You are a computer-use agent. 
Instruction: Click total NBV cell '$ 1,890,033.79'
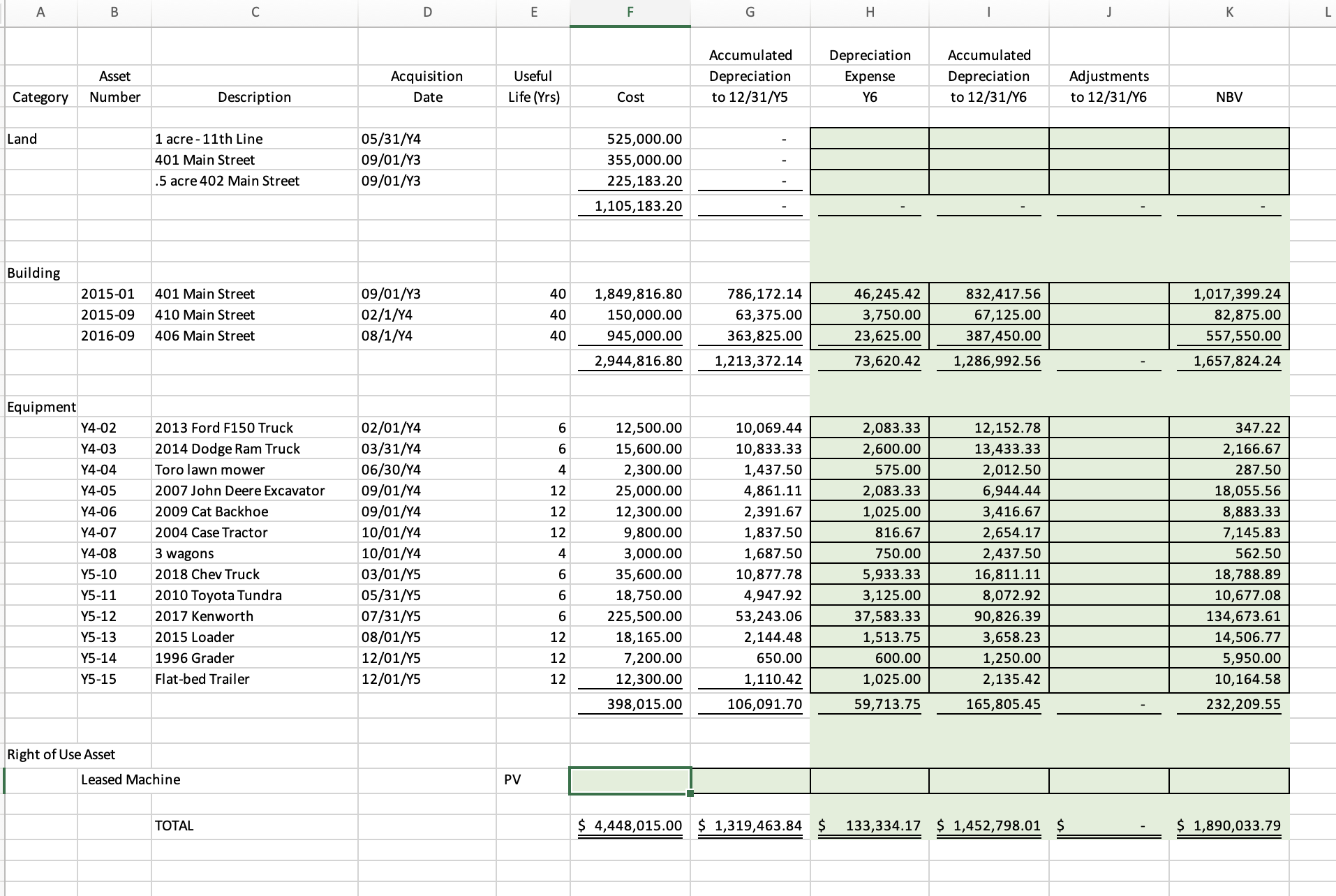[x=1229, y=826]
